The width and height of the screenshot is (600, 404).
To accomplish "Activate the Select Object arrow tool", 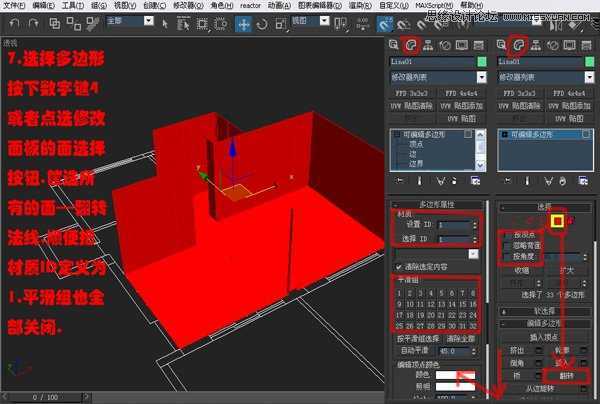I will 165,24.
